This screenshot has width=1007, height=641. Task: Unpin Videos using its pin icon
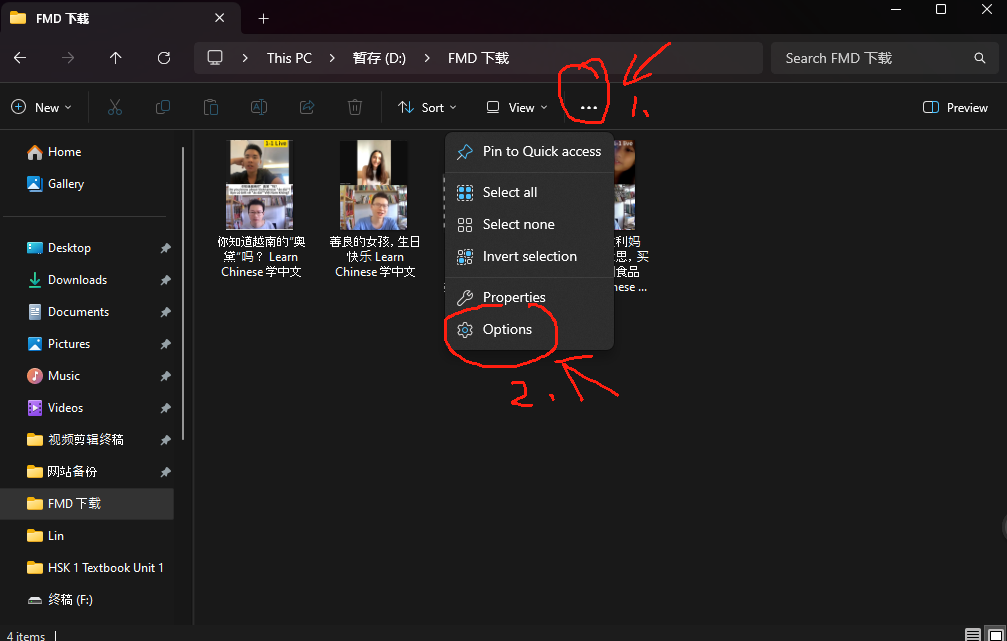165,408
